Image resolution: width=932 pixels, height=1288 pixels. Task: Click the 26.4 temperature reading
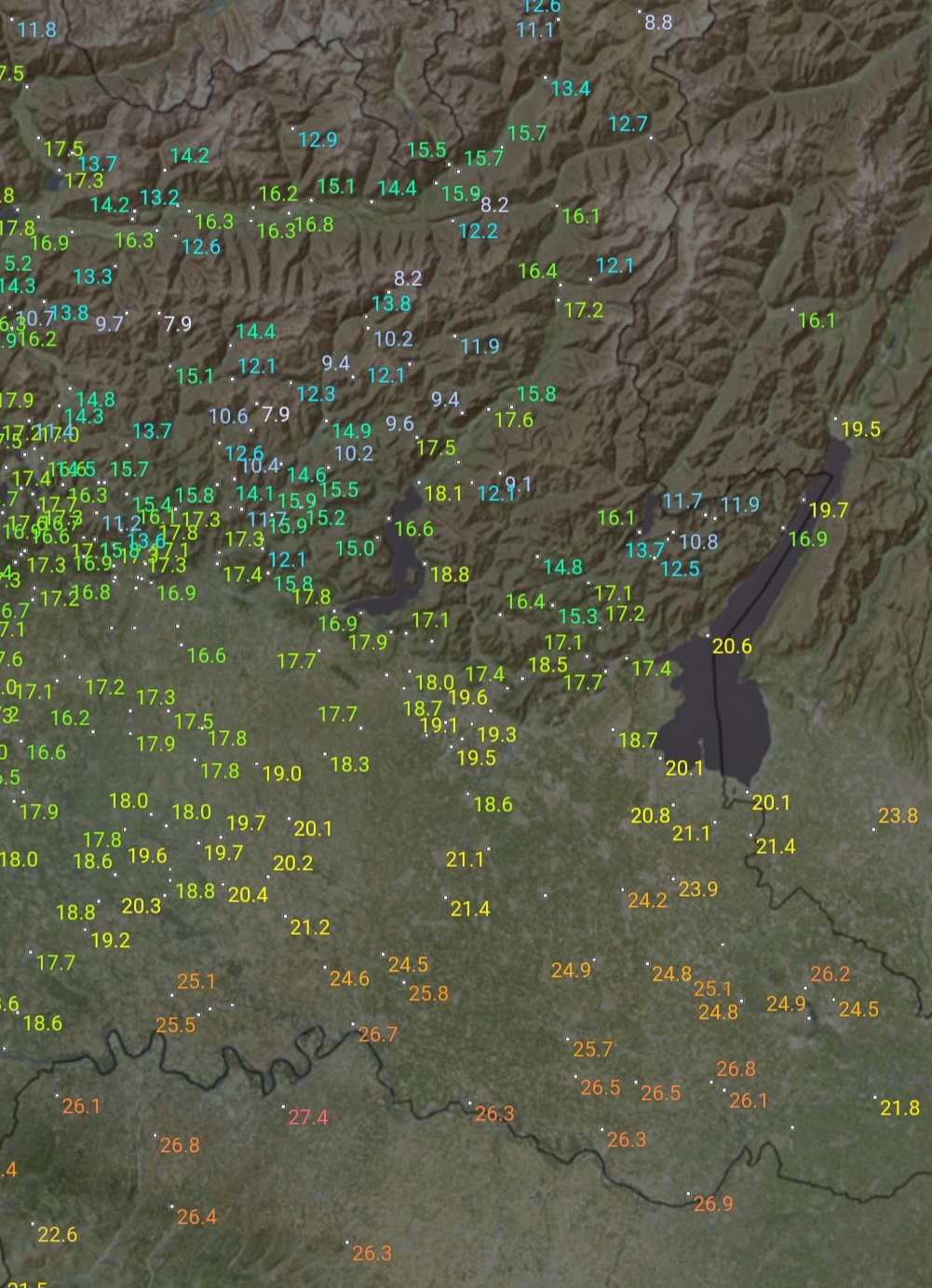(x=196, y=1217)
